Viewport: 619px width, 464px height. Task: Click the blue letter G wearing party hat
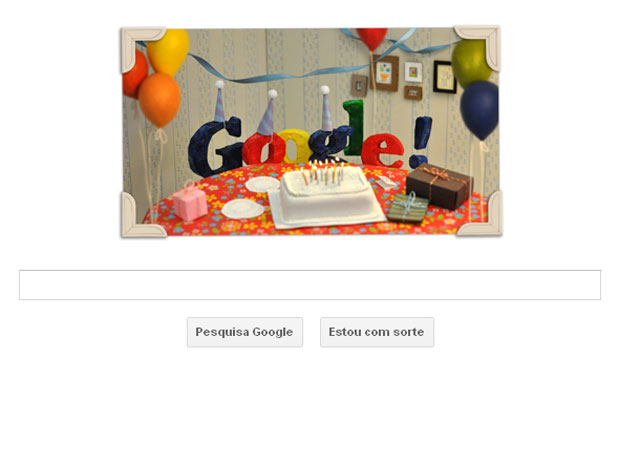pos(214,146)
